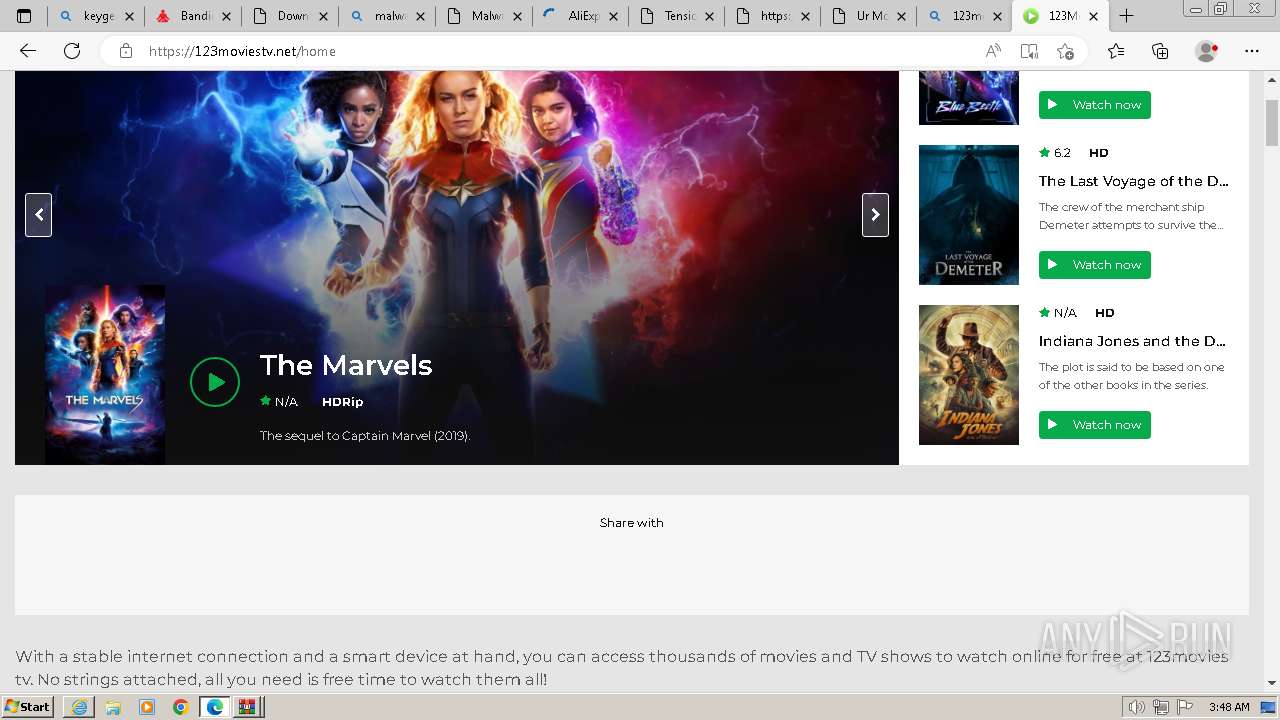Open The Last Voyage of the D... title

pos(1133,181)
